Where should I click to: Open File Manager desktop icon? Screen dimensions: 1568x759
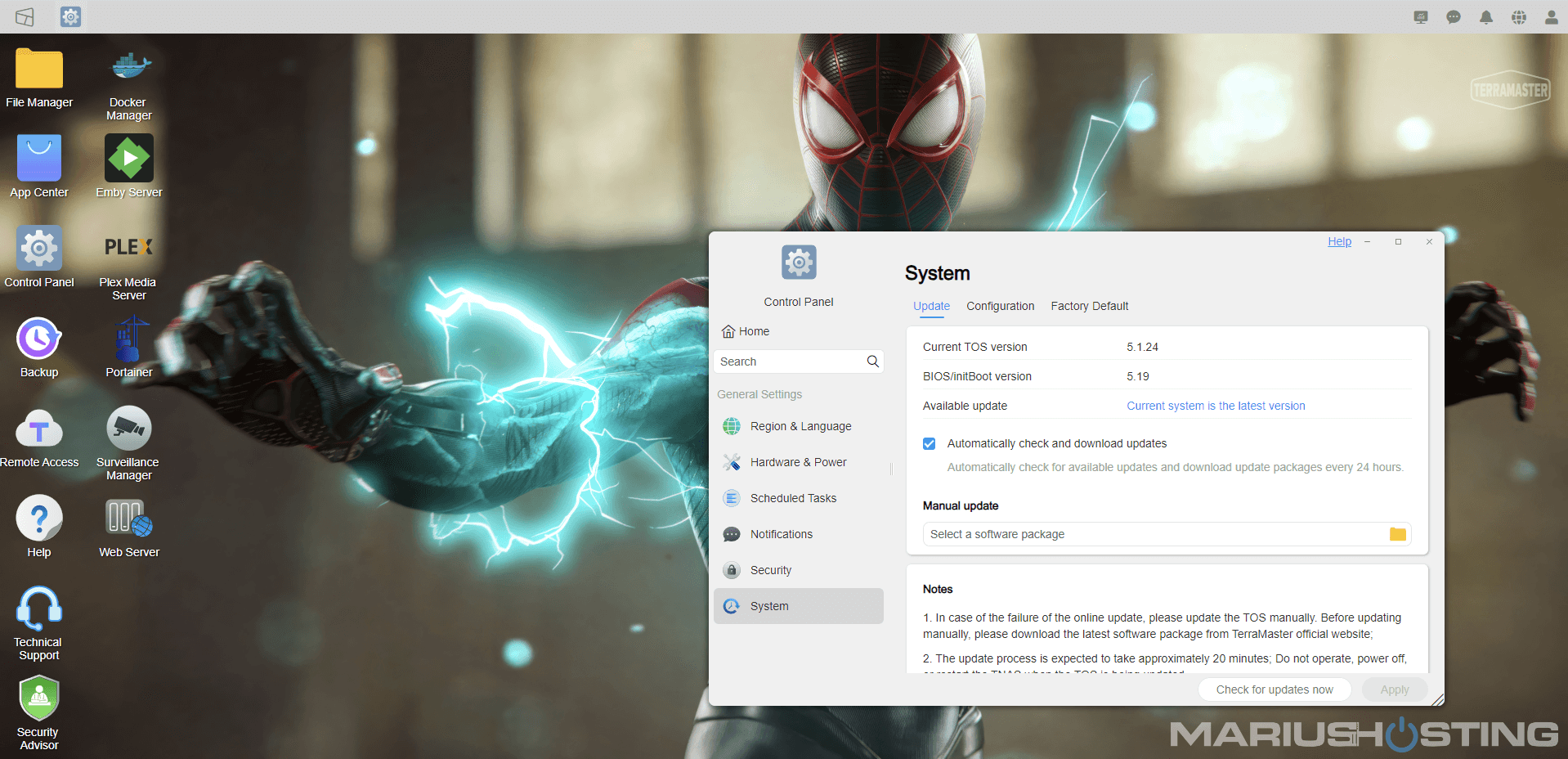point(39,78)
